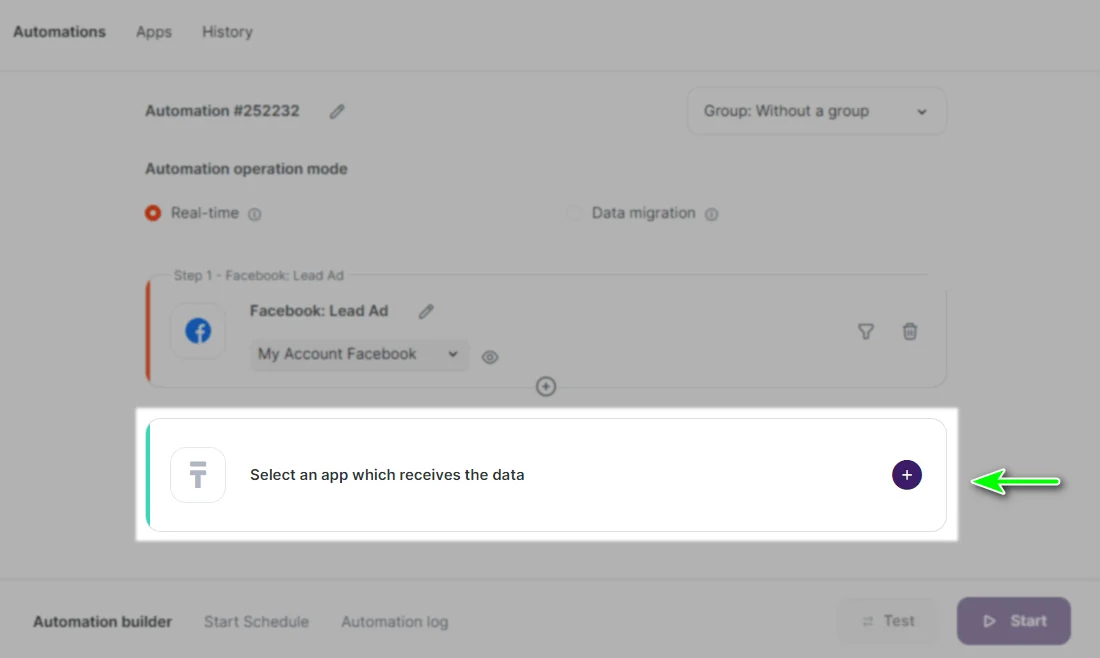Open the My Account Facebook dropdown

pyautogui.click(x=358, y=354)
